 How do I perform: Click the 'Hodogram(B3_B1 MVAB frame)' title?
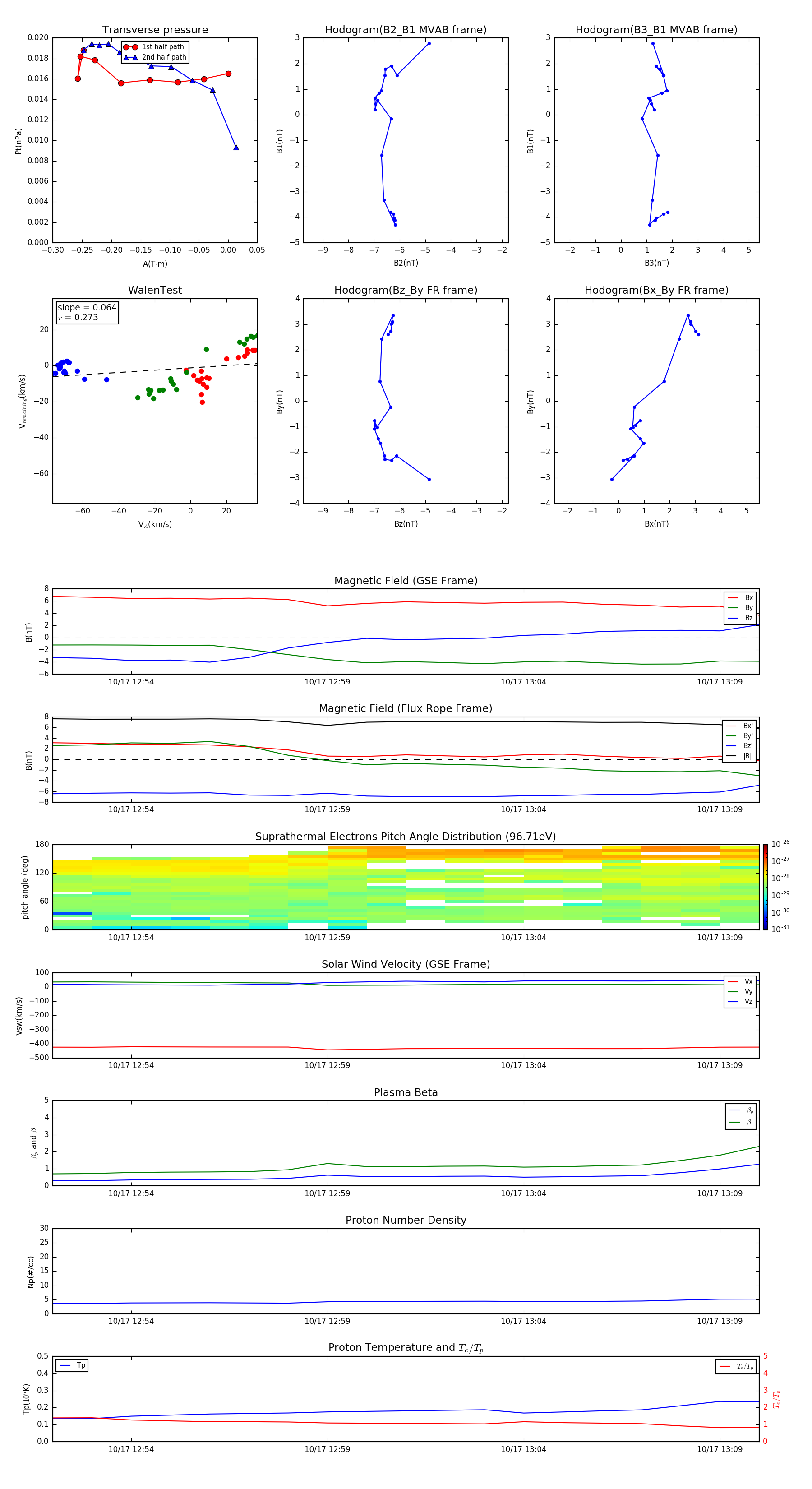(x=656, y=29)
